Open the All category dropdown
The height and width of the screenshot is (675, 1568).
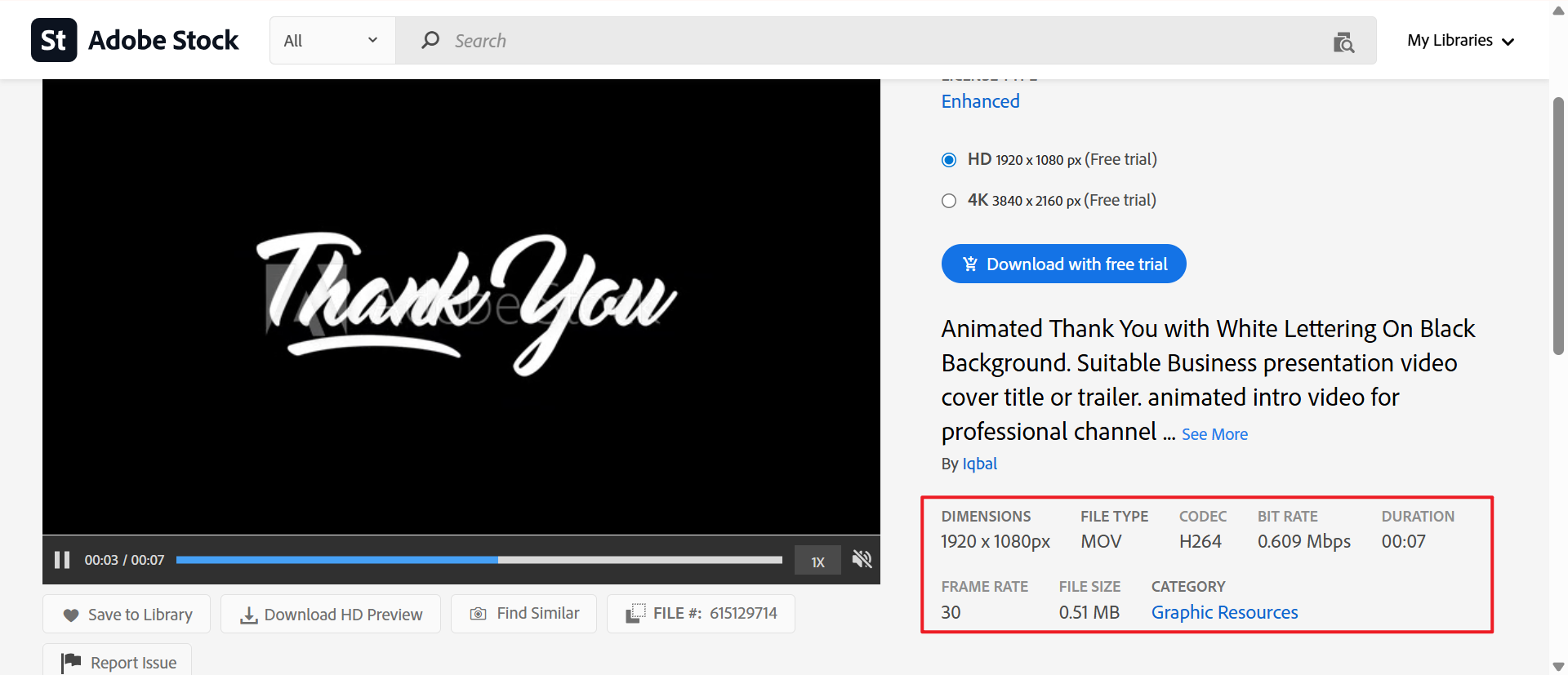[x=332, y=41]
